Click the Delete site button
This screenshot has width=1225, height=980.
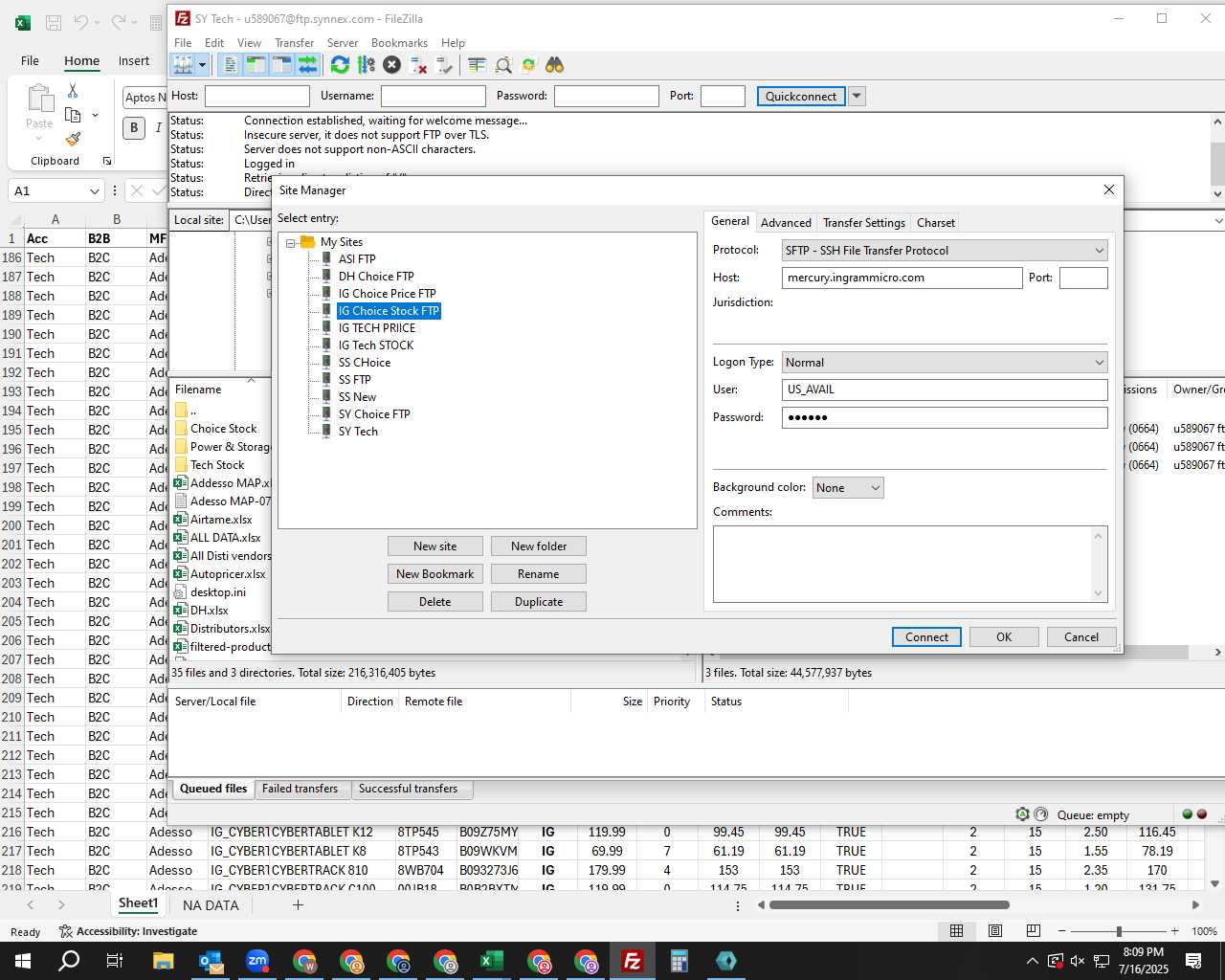pos(434,602)
